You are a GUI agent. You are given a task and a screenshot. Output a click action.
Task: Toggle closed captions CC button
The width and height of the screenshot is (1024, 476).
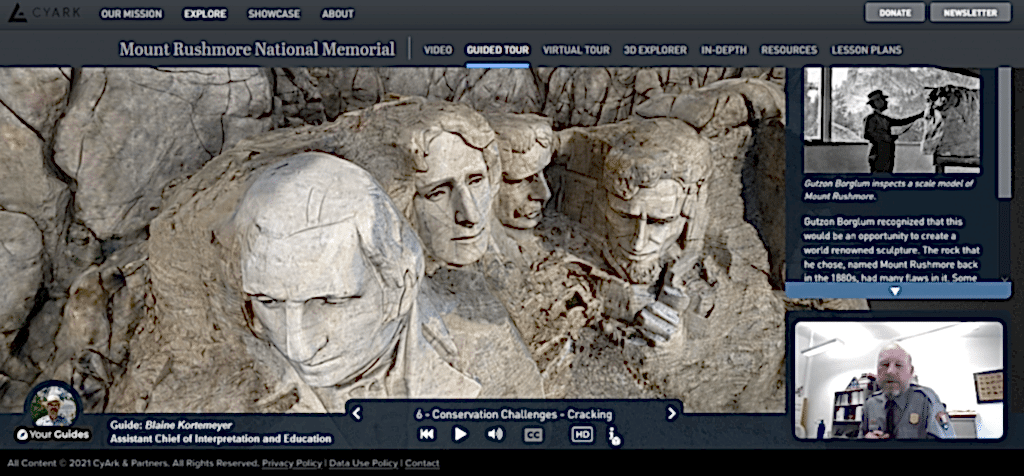(x=533, y=435)
